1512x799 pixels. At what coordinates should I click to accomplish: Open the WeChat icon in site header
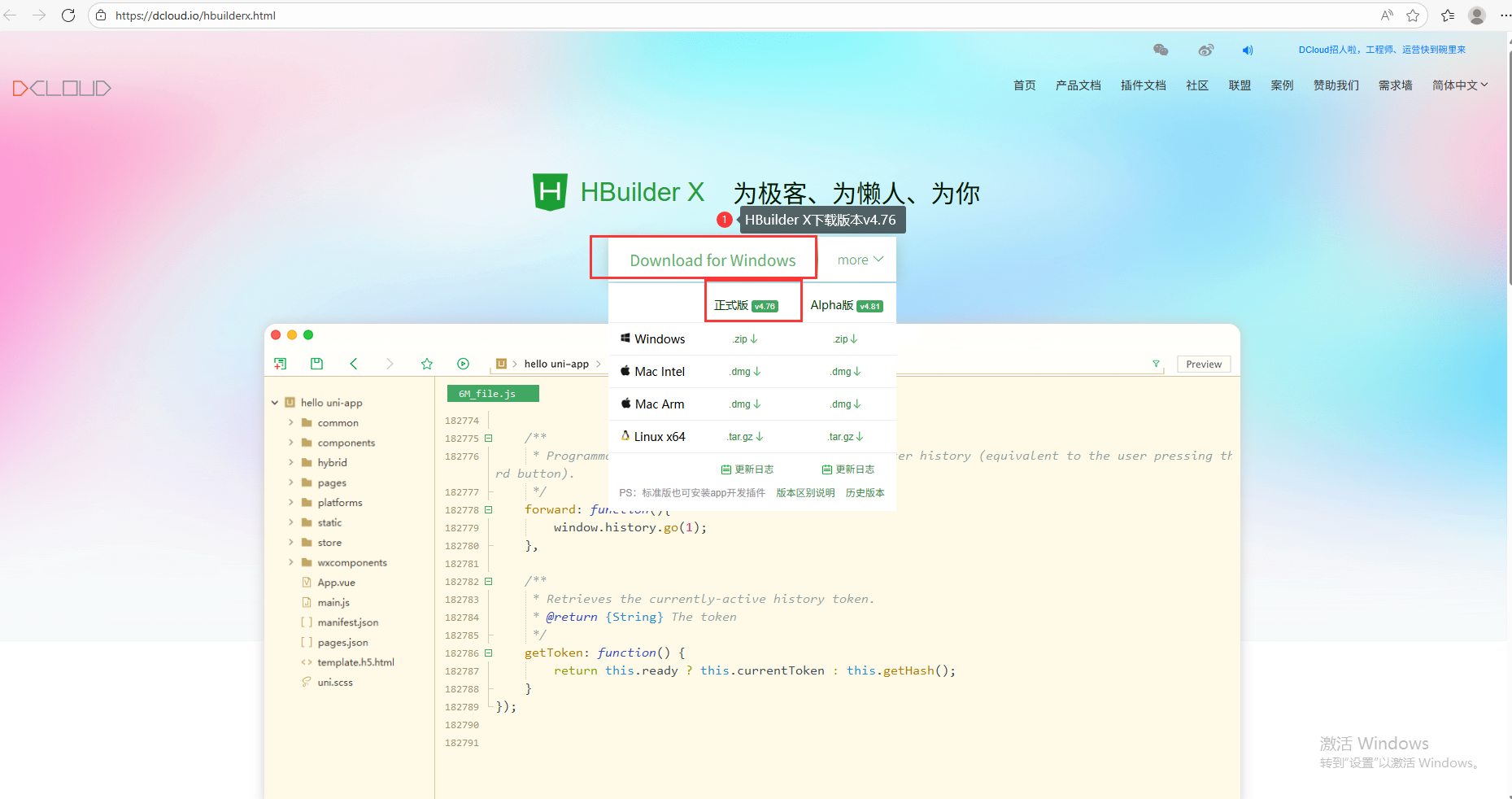click(x=1161, y=50)
